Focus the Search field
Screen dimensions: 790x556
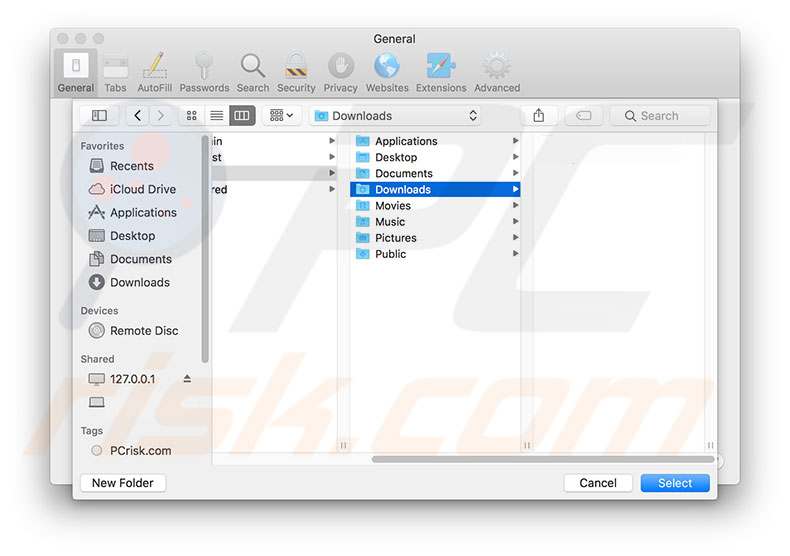(660, 116)
